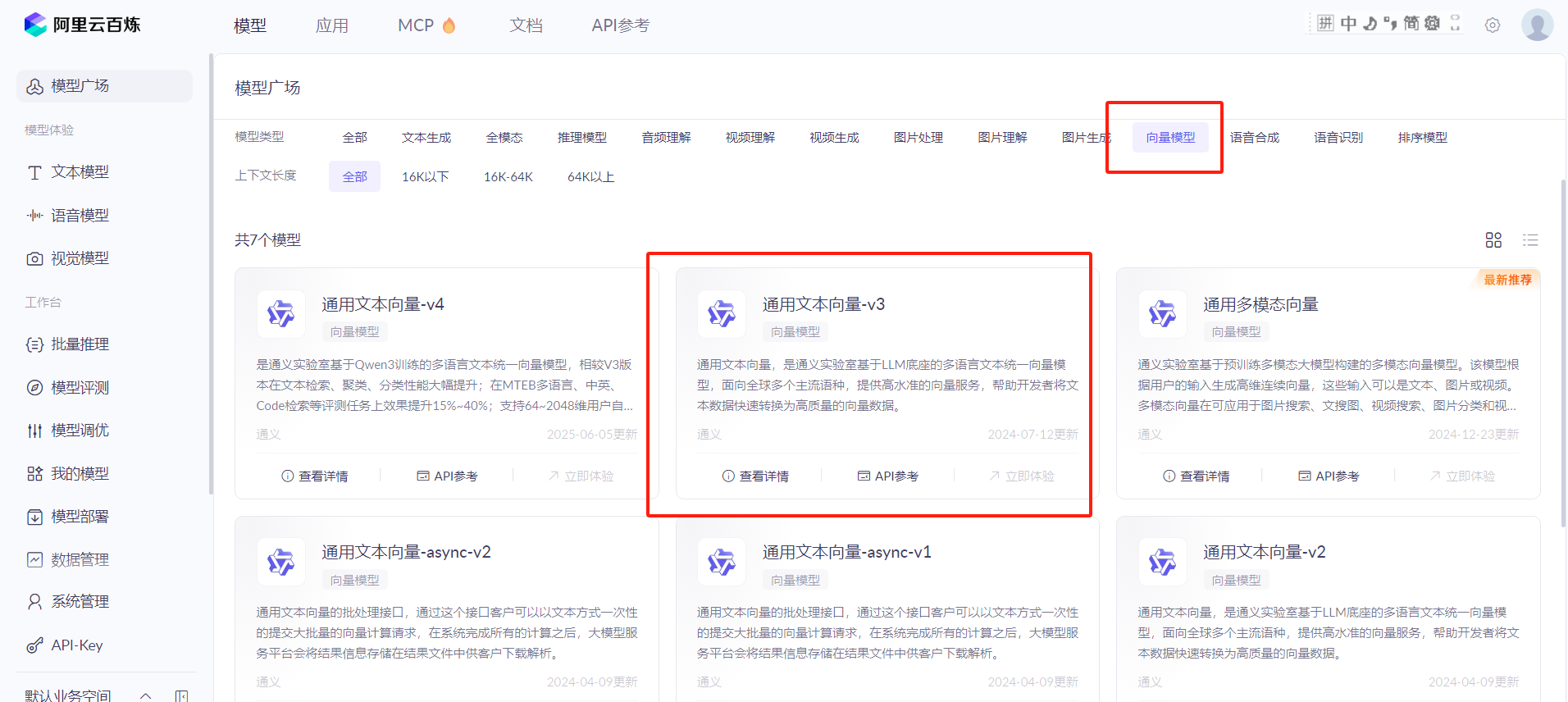Image resolution: width=1568 pixels, height=702 pixels.
Task: Open the user avatar menu
Action: (x=1537, y=25)
